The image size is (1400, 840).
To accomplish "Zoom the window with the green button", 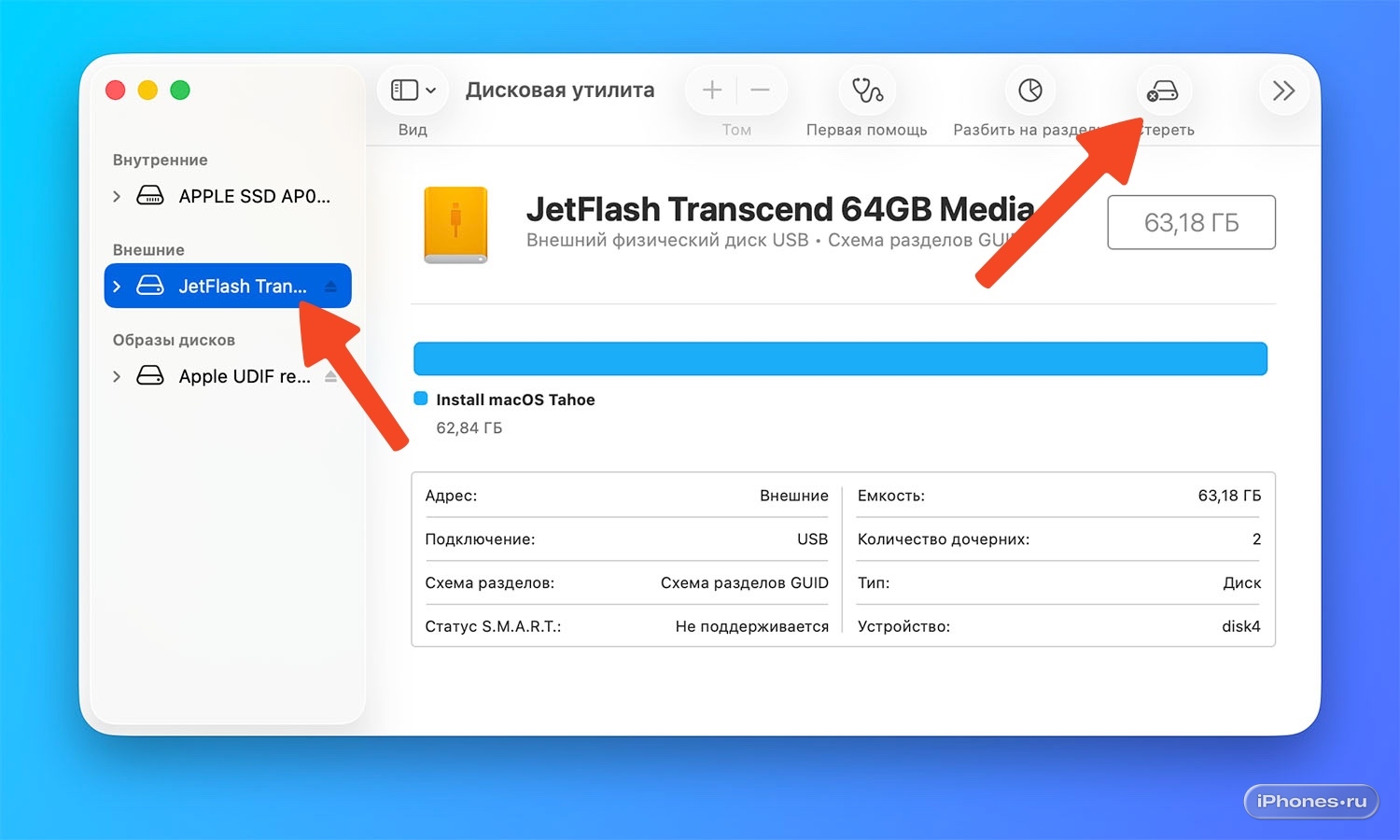I will tap(180, 91).
